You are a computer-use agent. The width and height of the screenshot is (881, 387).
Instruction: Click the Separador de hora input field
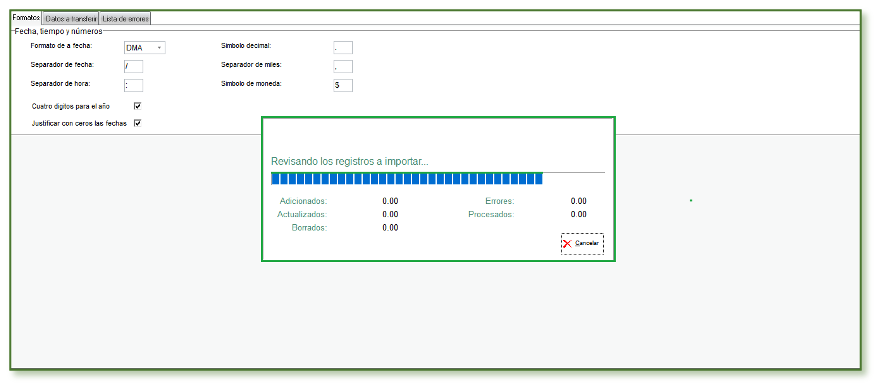134,85
